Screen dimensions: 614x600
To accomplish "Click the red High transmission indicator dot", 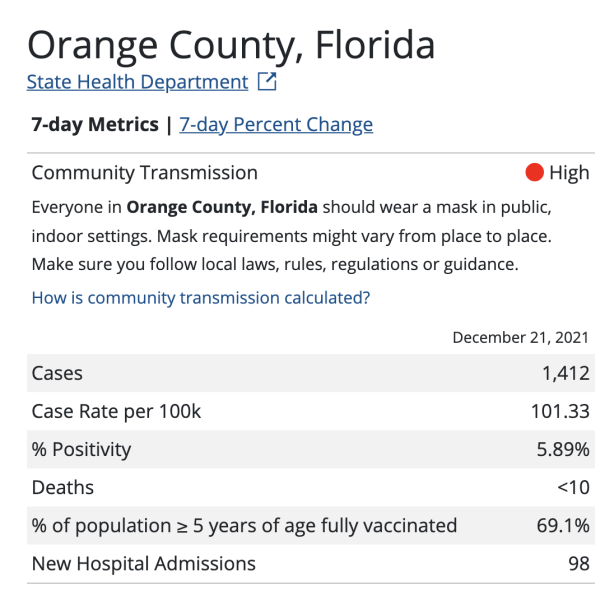I will [534, 173].
